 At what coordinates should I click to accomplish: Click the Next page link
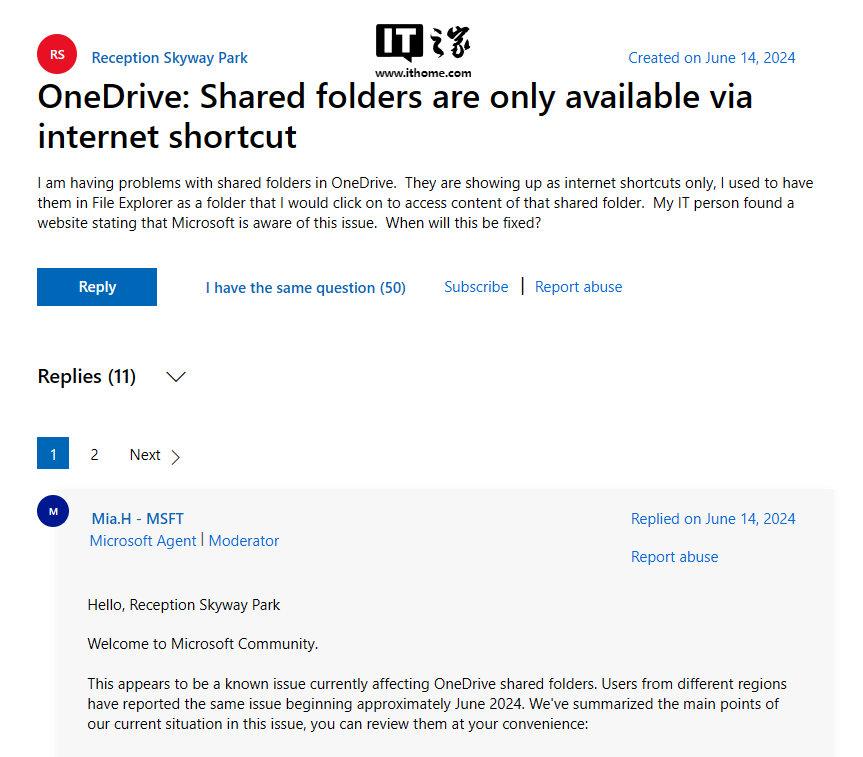[145, 455]
